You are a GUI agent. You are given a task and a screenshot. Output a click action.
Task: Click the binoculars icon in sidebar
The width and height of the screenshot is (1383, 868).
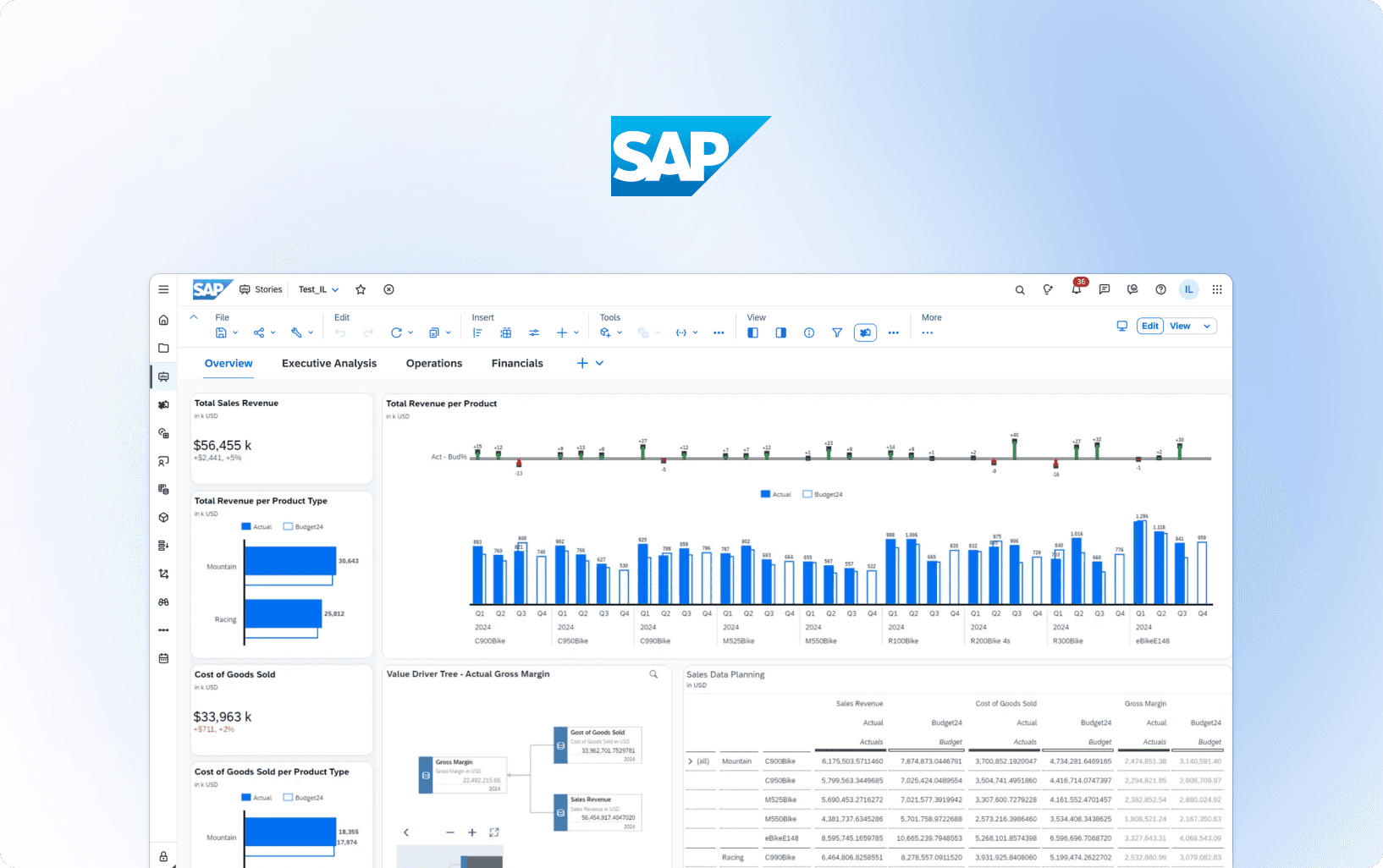pyautogui.click(x=163, y=602)
